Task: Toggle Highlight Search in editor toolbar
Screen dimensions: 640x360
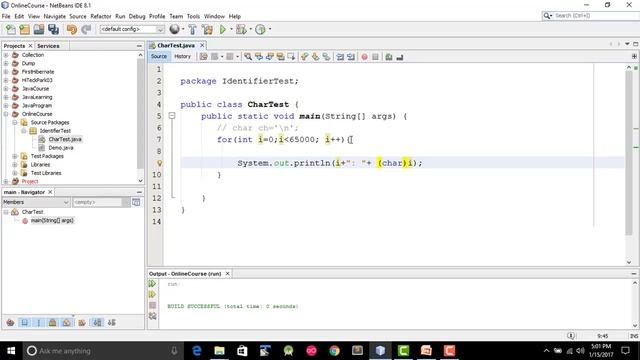Action: pyautogui.click(x=280, y=57)
